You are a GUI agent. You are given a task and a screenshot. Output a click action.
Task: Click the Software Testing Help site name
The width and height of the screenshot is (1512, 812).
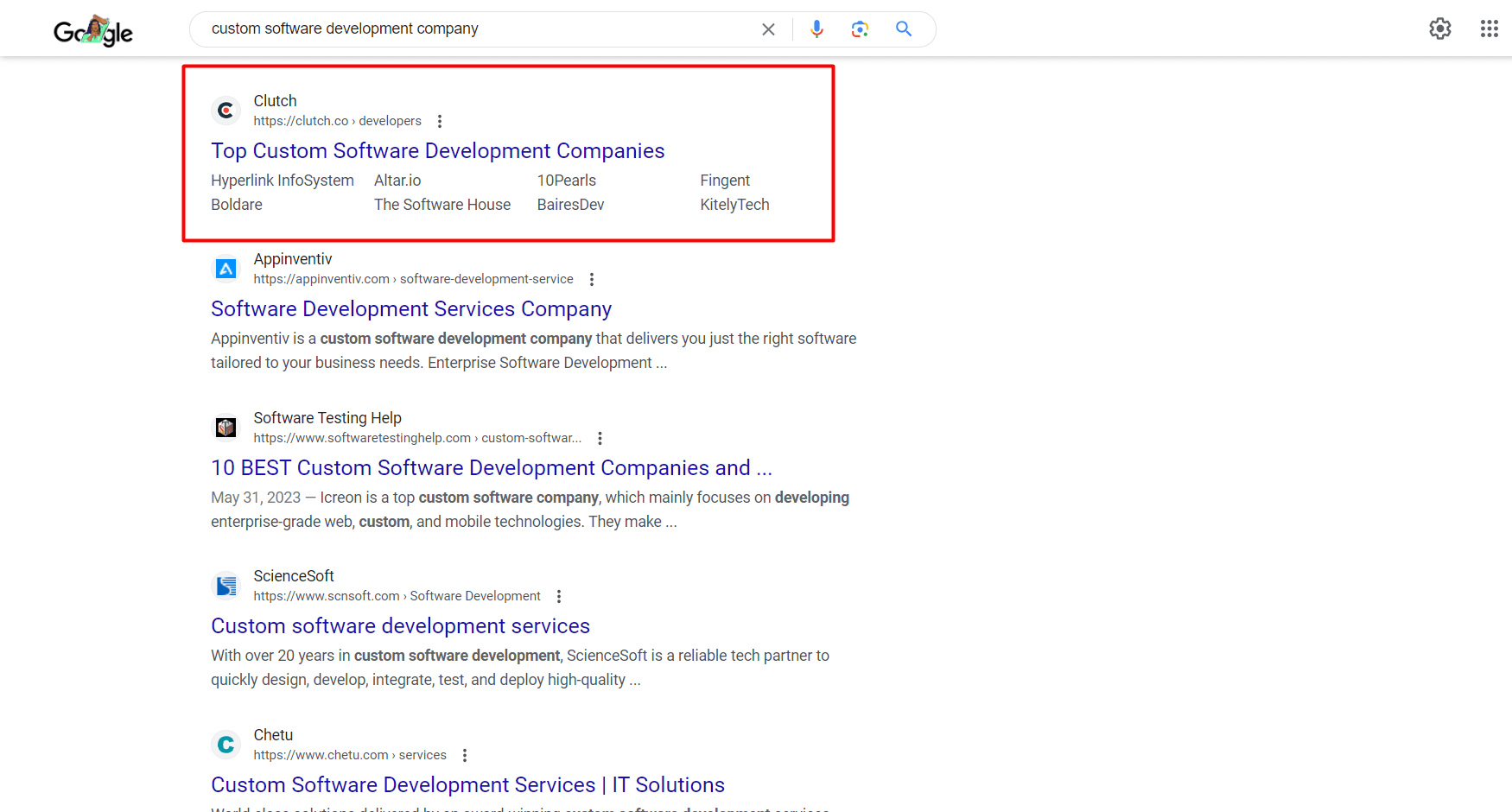click(327, 418)
